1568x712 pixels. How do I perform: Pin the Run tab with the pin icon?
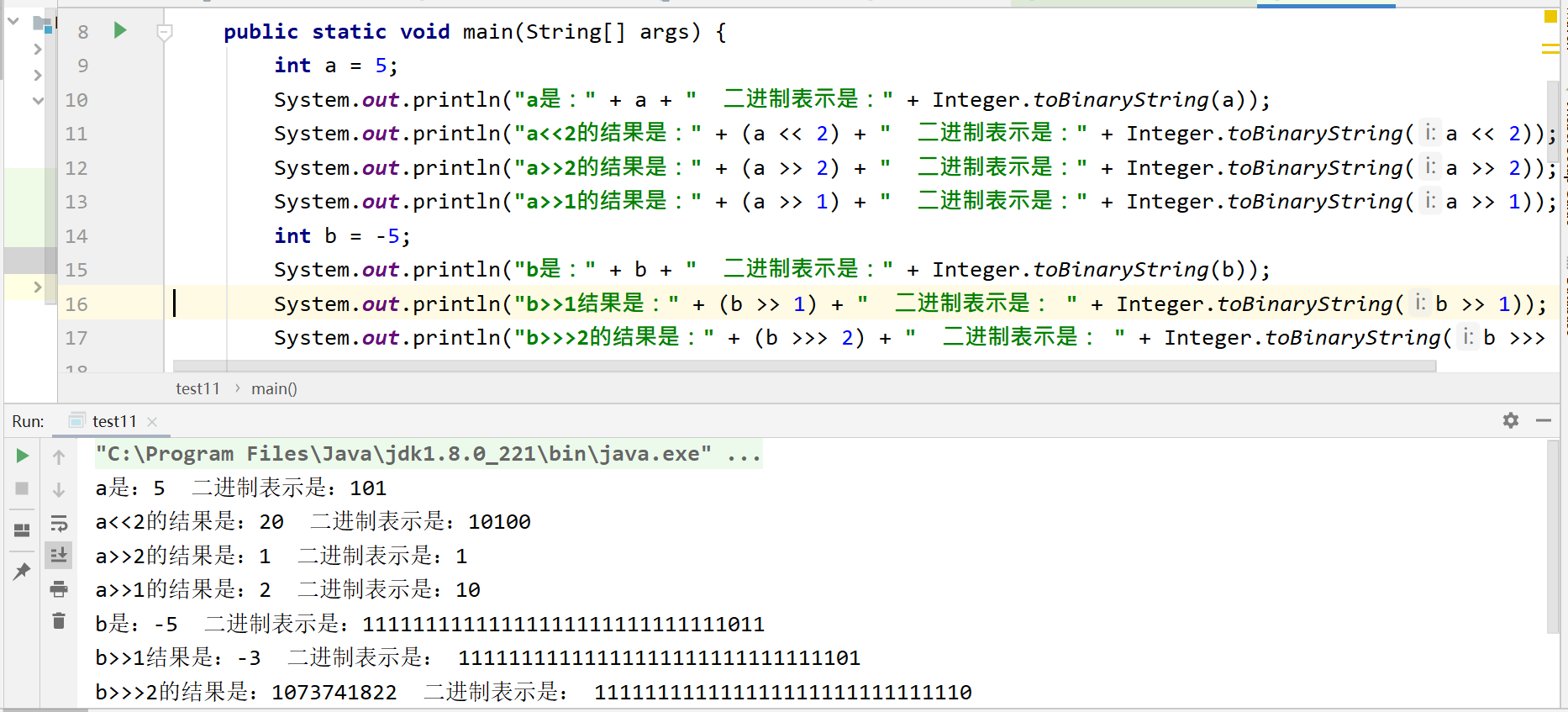23,572
